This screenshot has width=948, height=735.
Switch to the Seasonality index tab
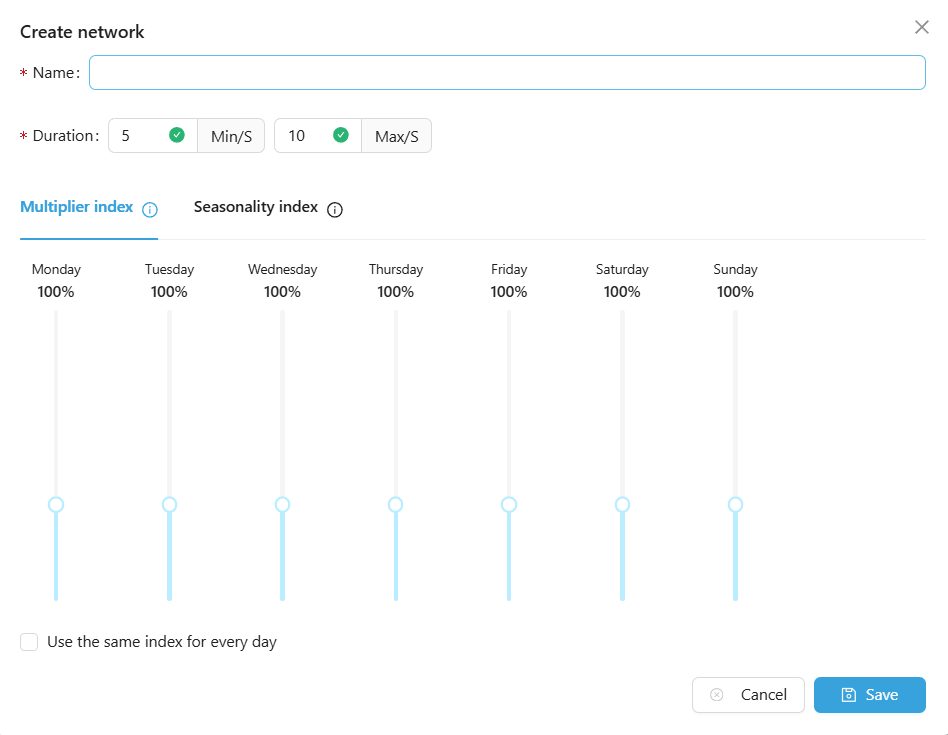[x=256, y=207]
